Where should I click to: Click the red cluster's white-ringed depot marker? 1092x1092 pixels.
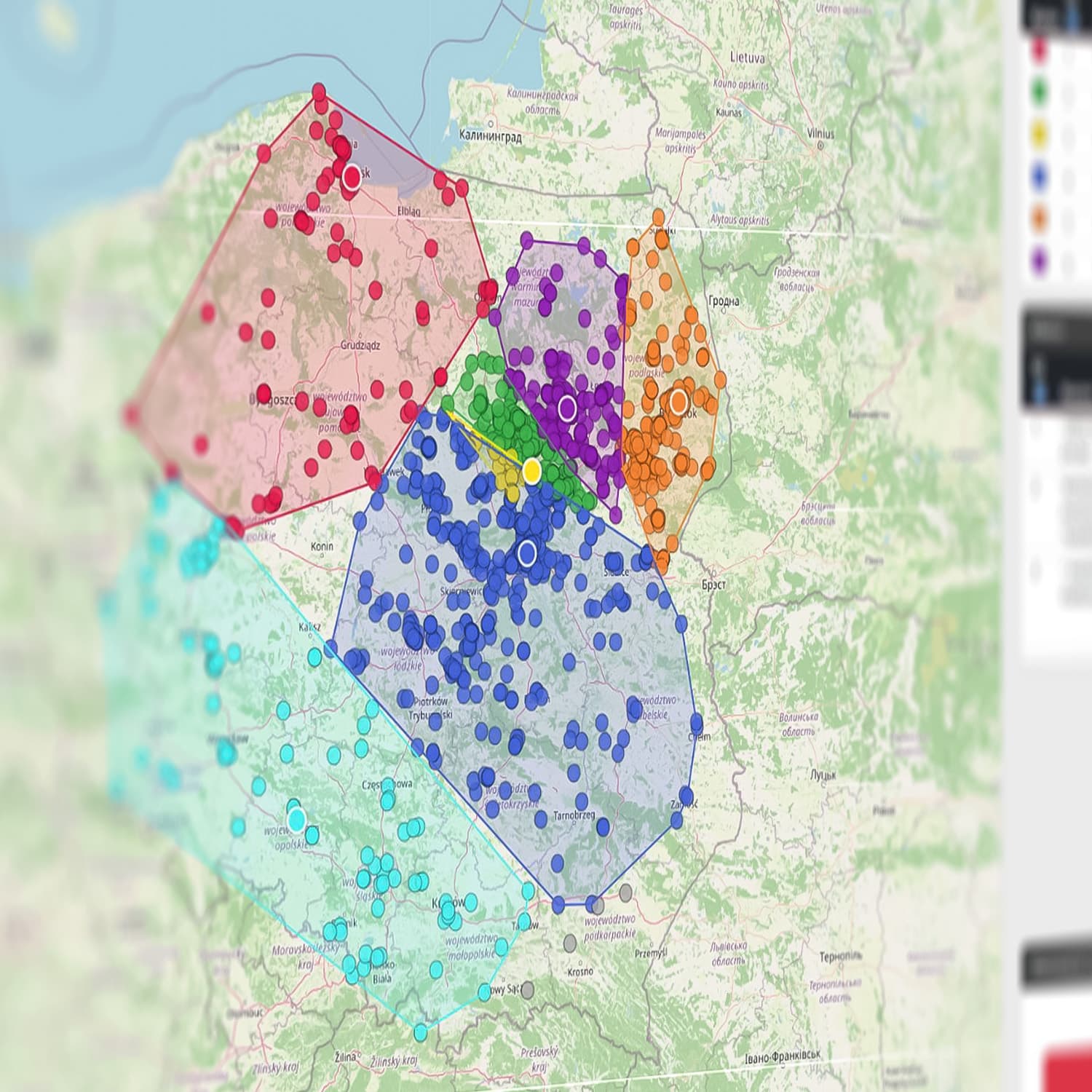352,176
